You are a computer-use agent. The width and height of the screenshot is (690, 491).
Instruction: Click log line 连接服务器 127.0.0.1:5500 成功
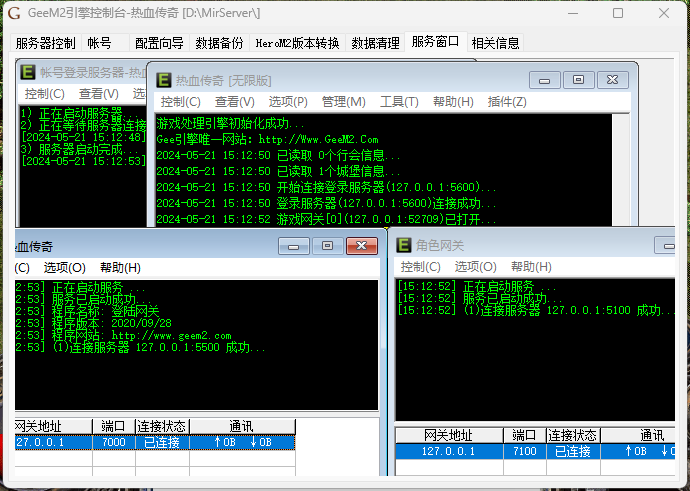(x=140, y=348)
